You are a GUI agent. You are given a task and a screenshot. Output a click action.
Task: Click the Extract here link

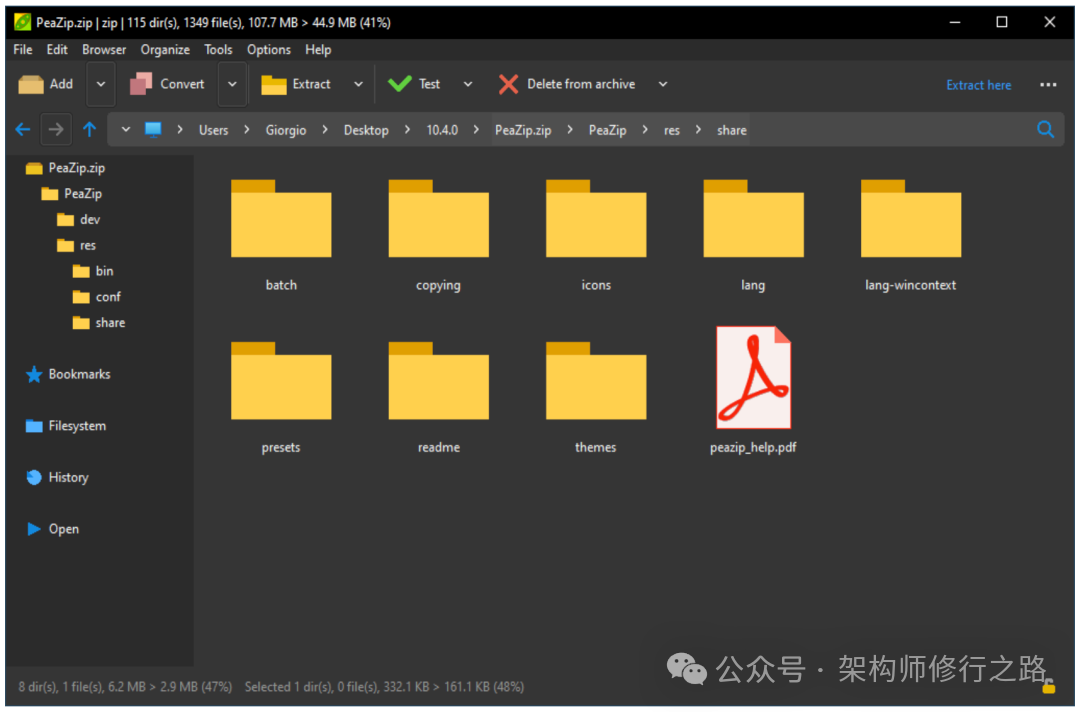point(978,85)
